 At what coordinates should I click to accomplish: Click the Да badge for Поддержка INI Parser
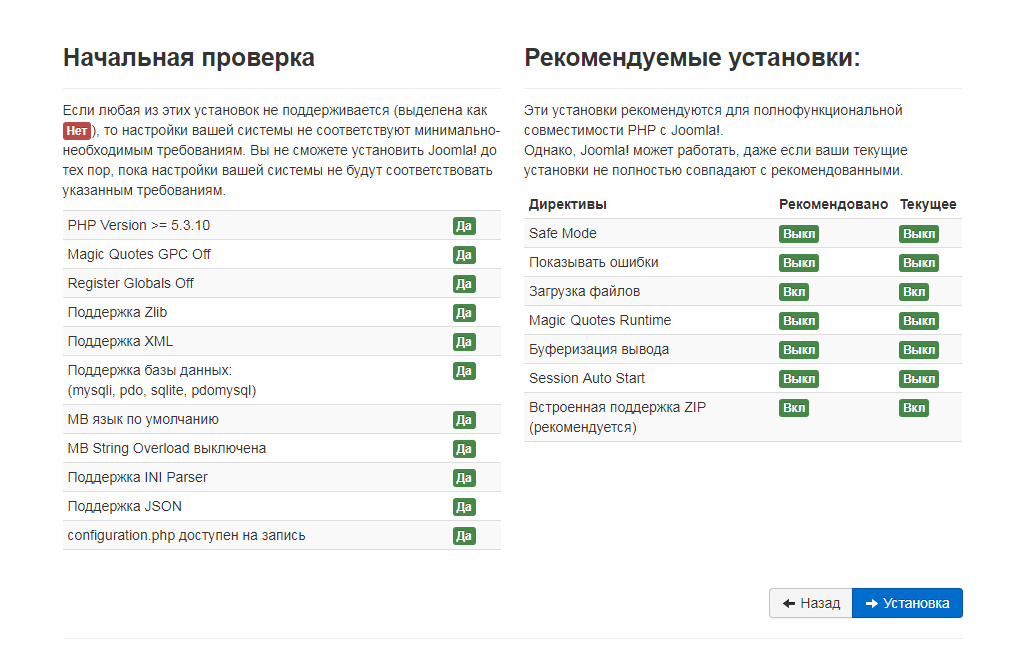tap(464, 478)
